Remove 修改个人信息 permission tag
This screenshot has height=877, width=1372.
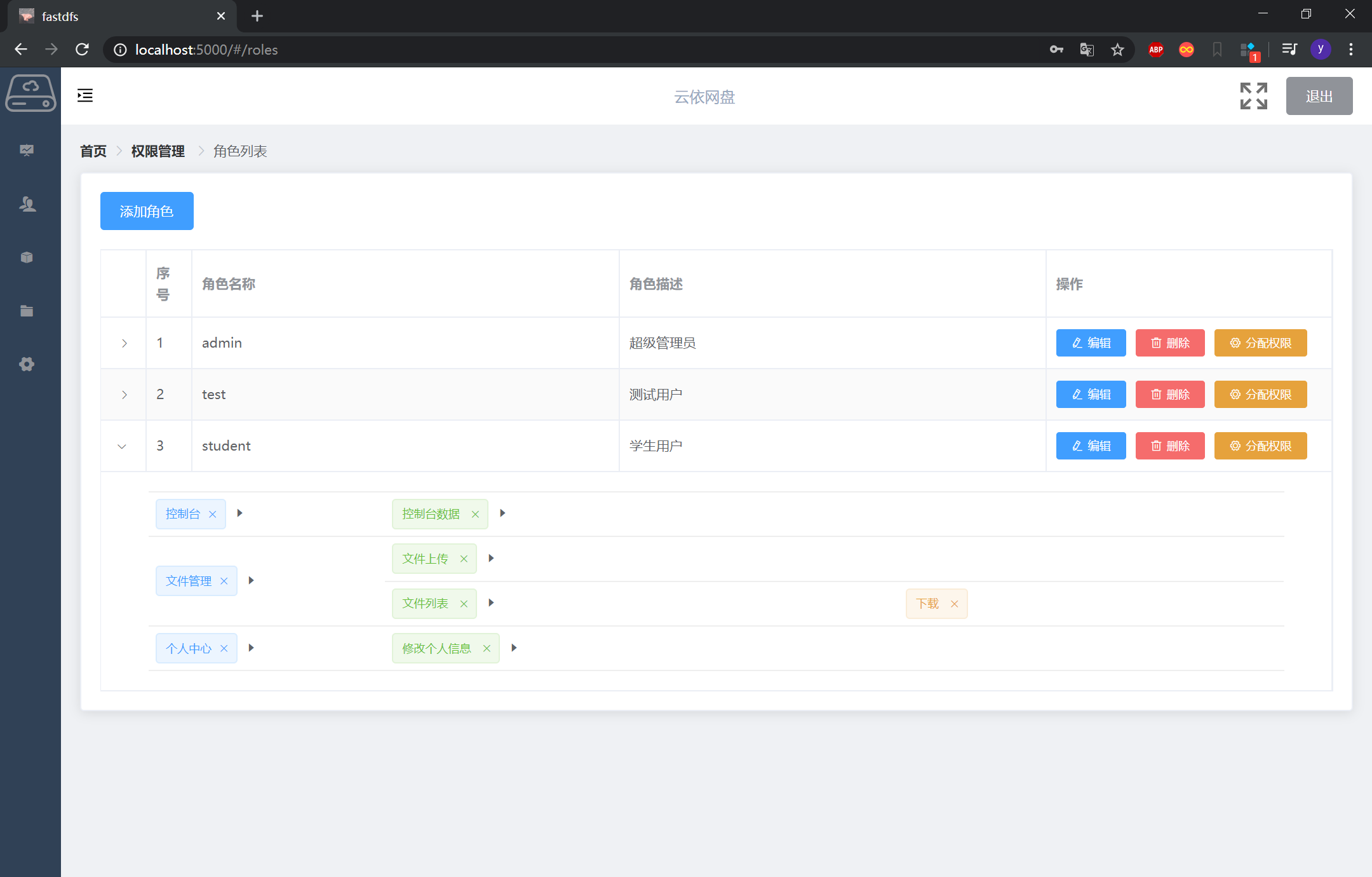click(487, 648)
